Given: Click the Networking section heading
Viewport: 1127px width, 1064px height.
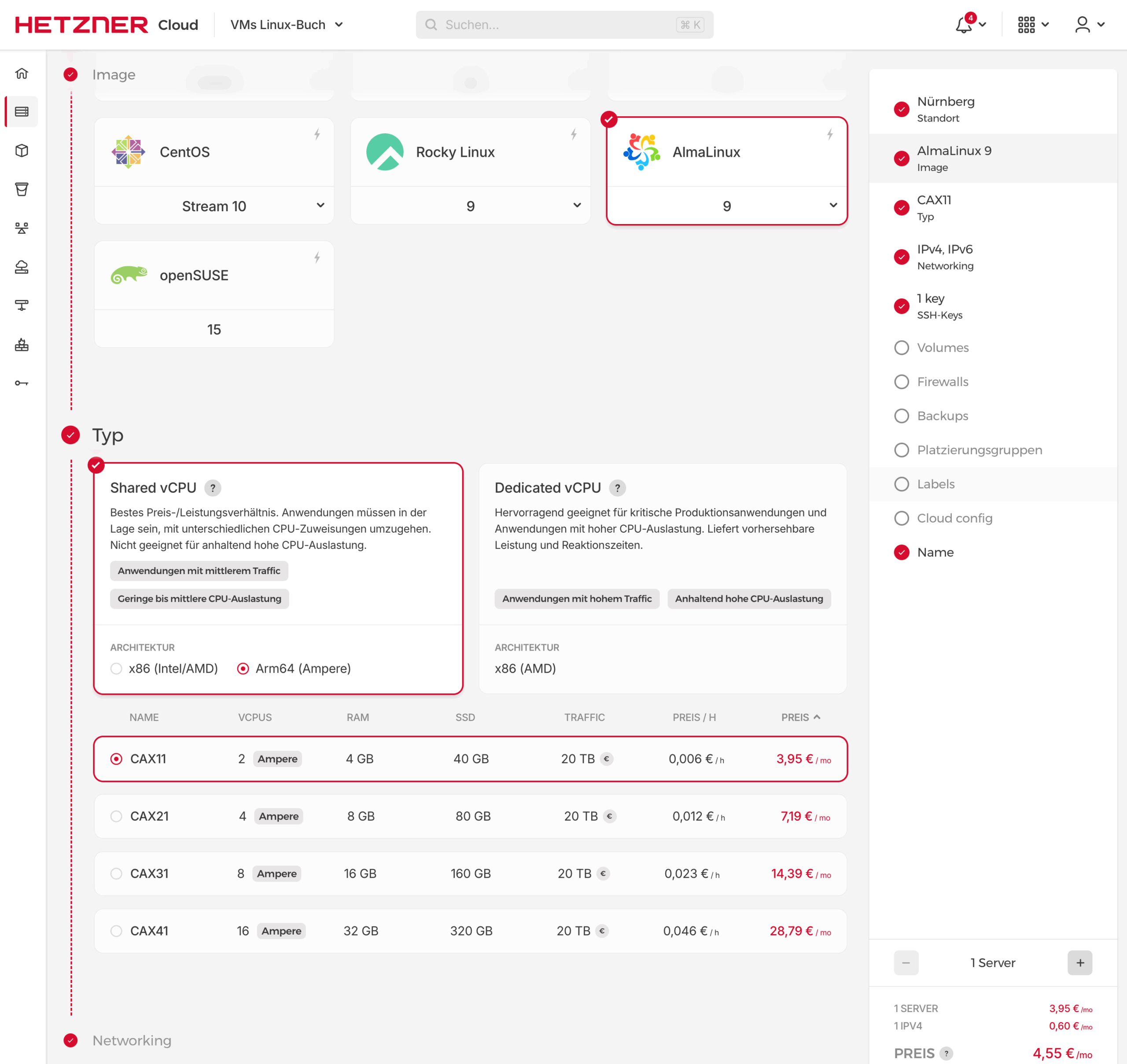Looking at the screenshot, I should (132, 1040).
